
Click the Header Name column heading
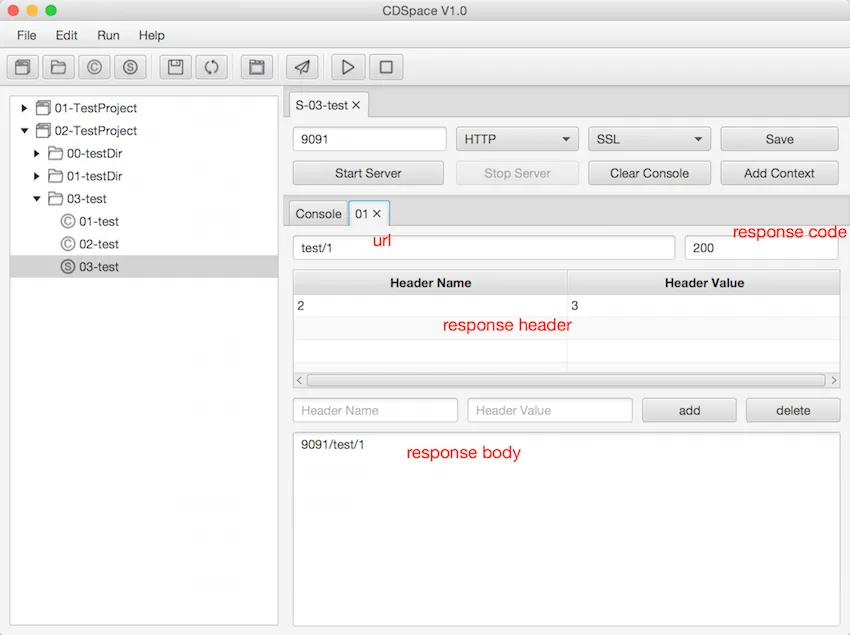[430, 283]
